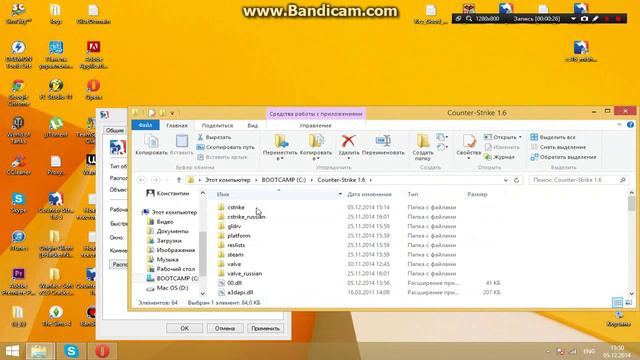The height and width of the screenshot is (360, 640).
Task: Click Обратить выделение in ribbon
Action: click(x=563, y=157)
